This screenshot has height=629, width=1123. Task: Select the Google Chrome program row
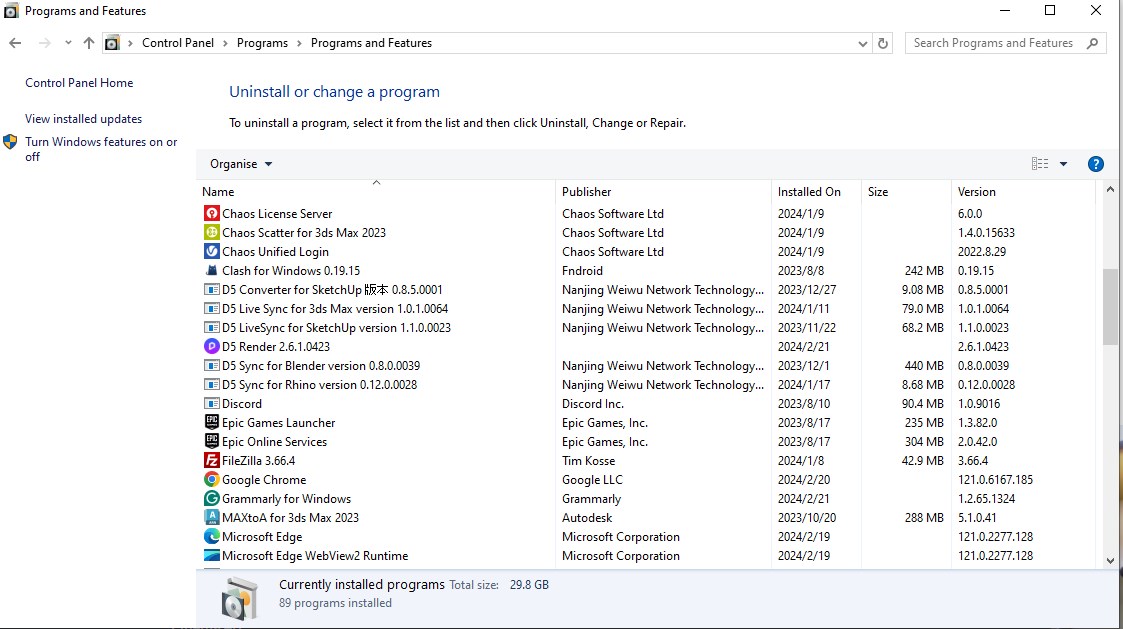point(647,479)
